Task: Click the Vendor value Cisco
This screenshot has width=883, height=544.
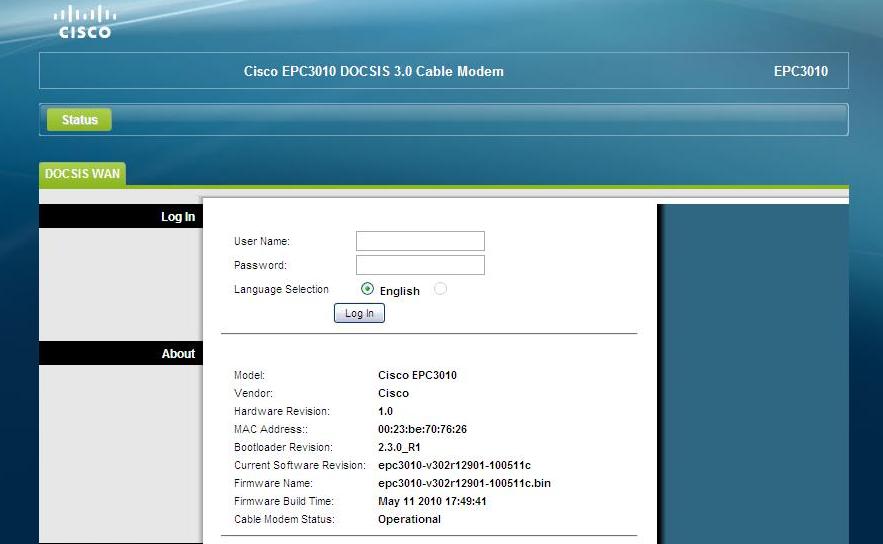Action: (393, 393)
